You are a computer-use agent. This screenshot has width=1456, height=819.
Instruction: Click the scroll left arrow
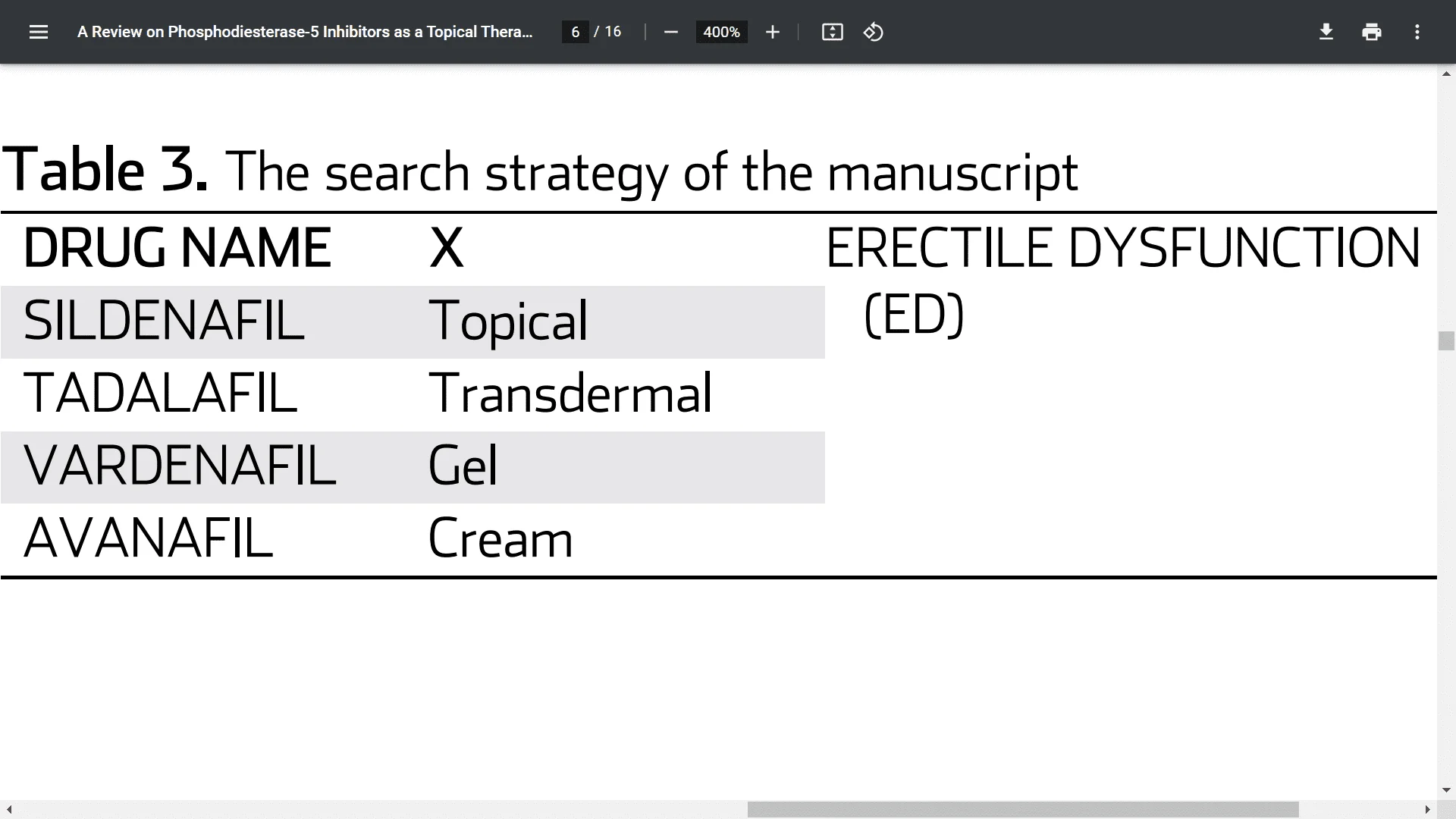pos(9,809)
